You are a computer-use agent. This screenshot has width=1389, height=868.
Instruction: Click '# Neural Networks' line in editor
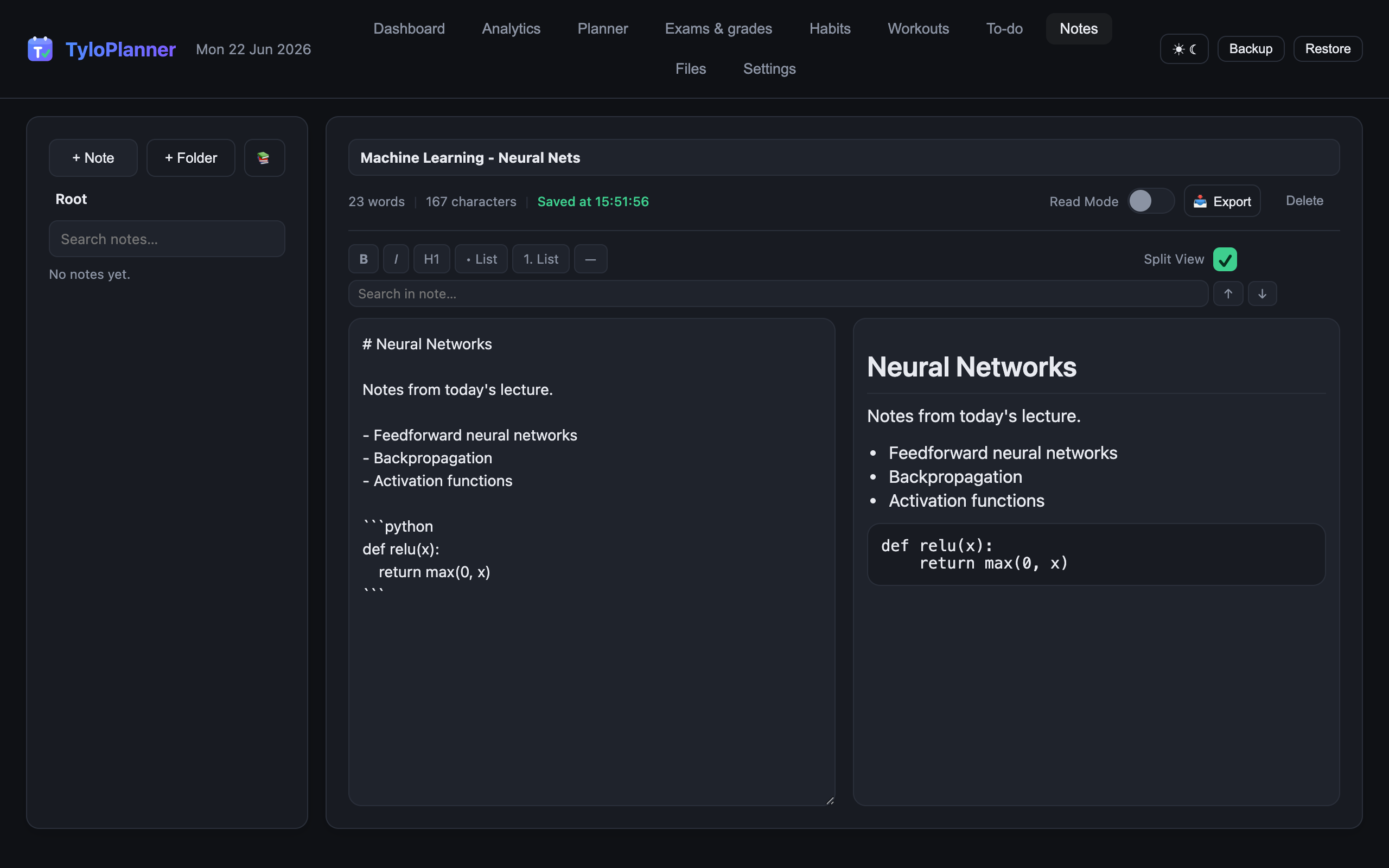click(x=427, y=344)
